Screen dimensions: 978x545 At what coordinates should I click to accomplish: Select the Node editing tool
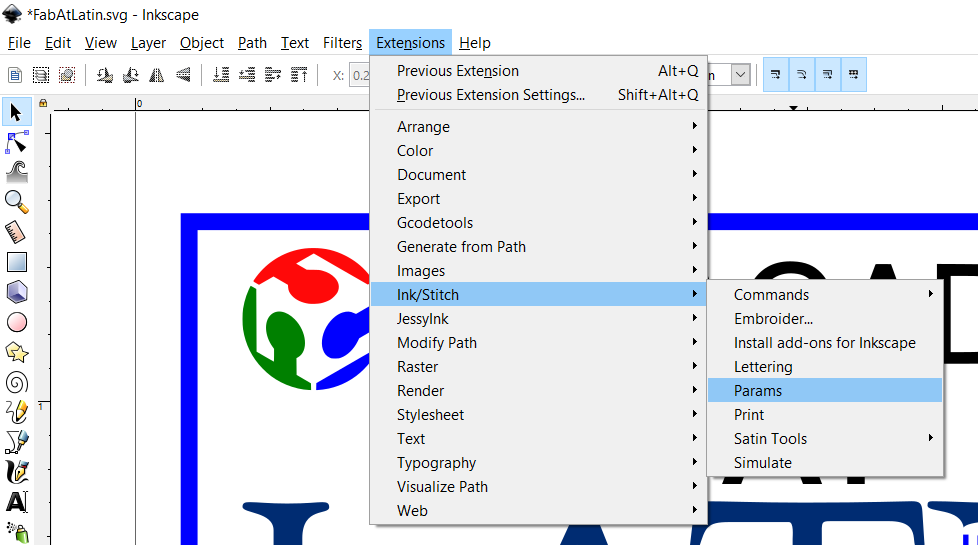(x=16, y=142)
